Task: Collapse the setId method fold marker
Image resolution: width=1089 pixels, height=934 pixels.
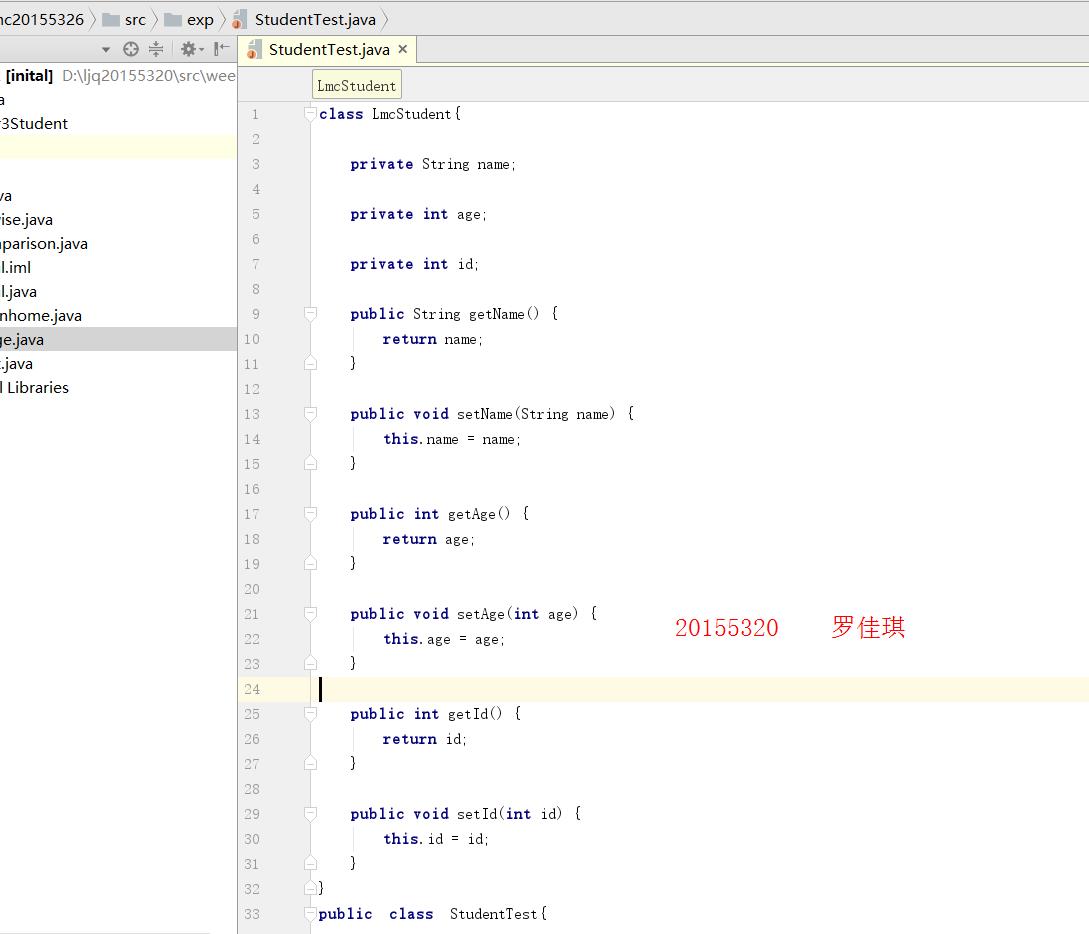Action: (310, 814)
